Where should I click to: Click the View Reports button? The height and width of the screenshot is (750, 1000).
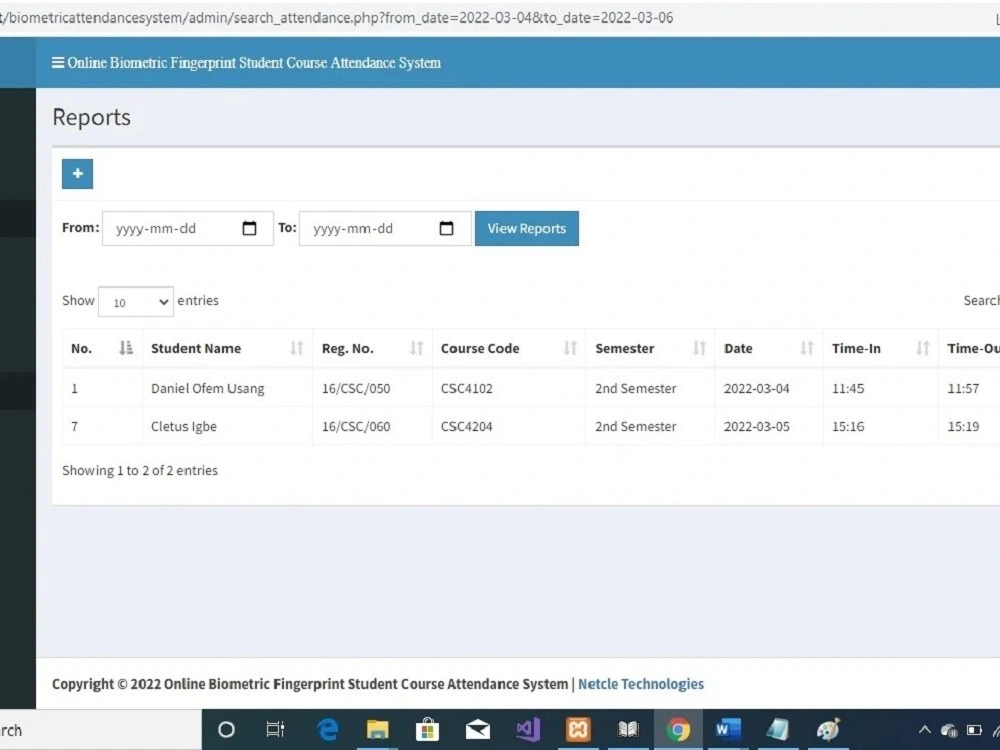tap(527, 228)
